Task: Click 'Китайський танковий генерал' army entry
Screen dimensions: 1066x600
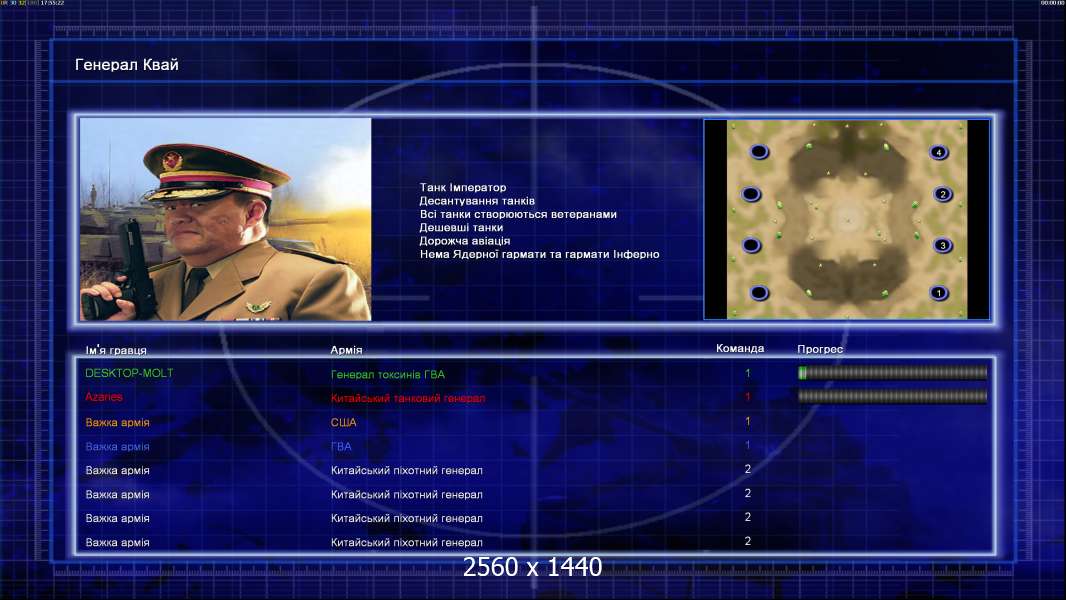Action: click(408, 398)
